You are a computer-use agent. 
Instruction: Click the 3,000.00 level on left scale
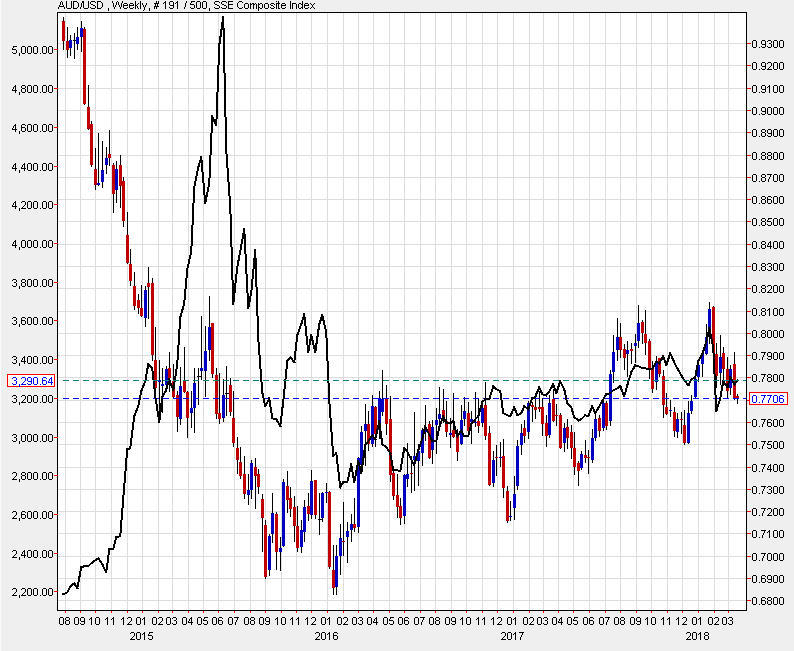28,437
